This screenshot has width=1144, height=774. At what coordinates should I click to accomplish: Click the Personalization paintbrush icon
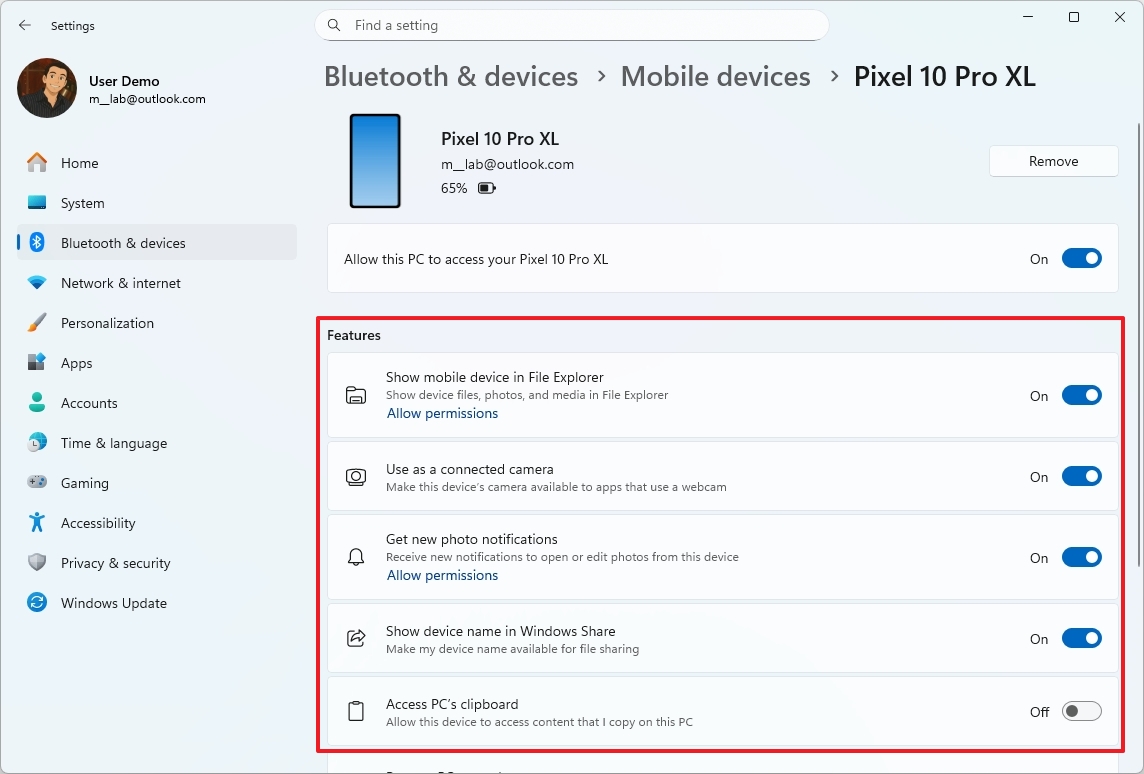[x=37, y=323]
